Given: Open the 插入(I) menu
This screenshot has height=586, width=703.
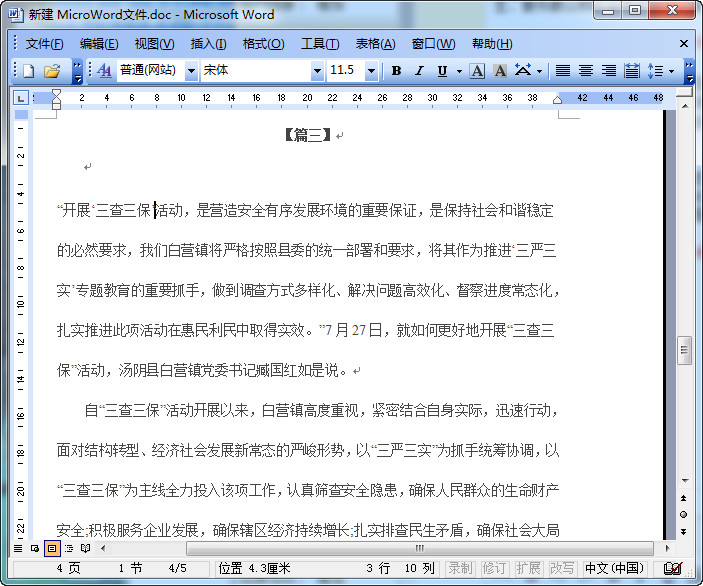Looking at the screenshot, I should point(208,44).
